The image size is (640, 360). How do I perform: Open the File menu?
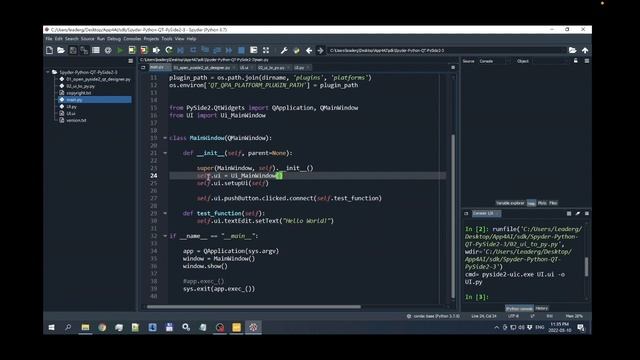point(49,39)
